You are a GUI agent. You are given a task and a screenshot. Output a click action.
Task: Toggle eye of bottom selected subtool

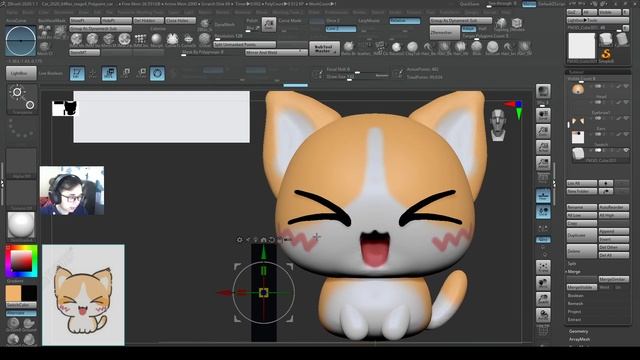(x=626, y=150)
